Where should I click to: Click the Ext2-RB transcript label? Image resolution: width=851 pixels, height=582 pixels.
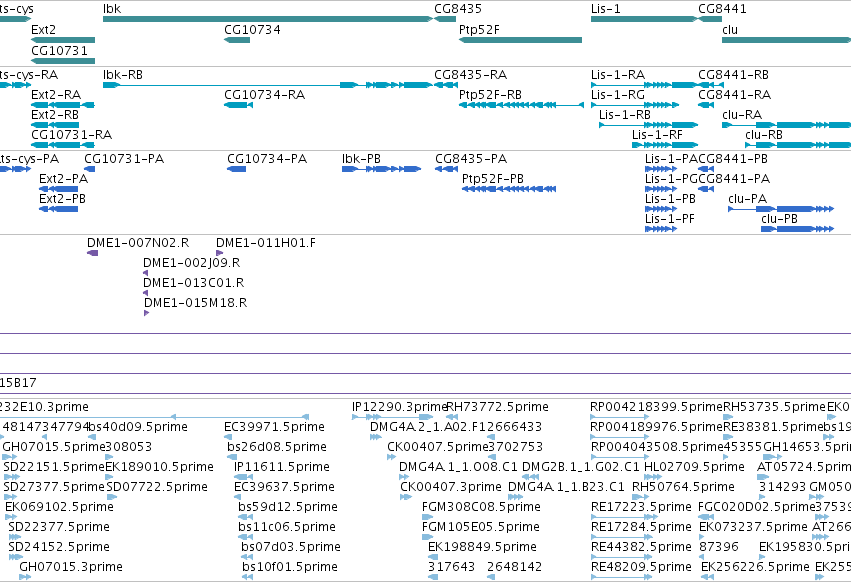pyautogui.click(x=55, y=115)
